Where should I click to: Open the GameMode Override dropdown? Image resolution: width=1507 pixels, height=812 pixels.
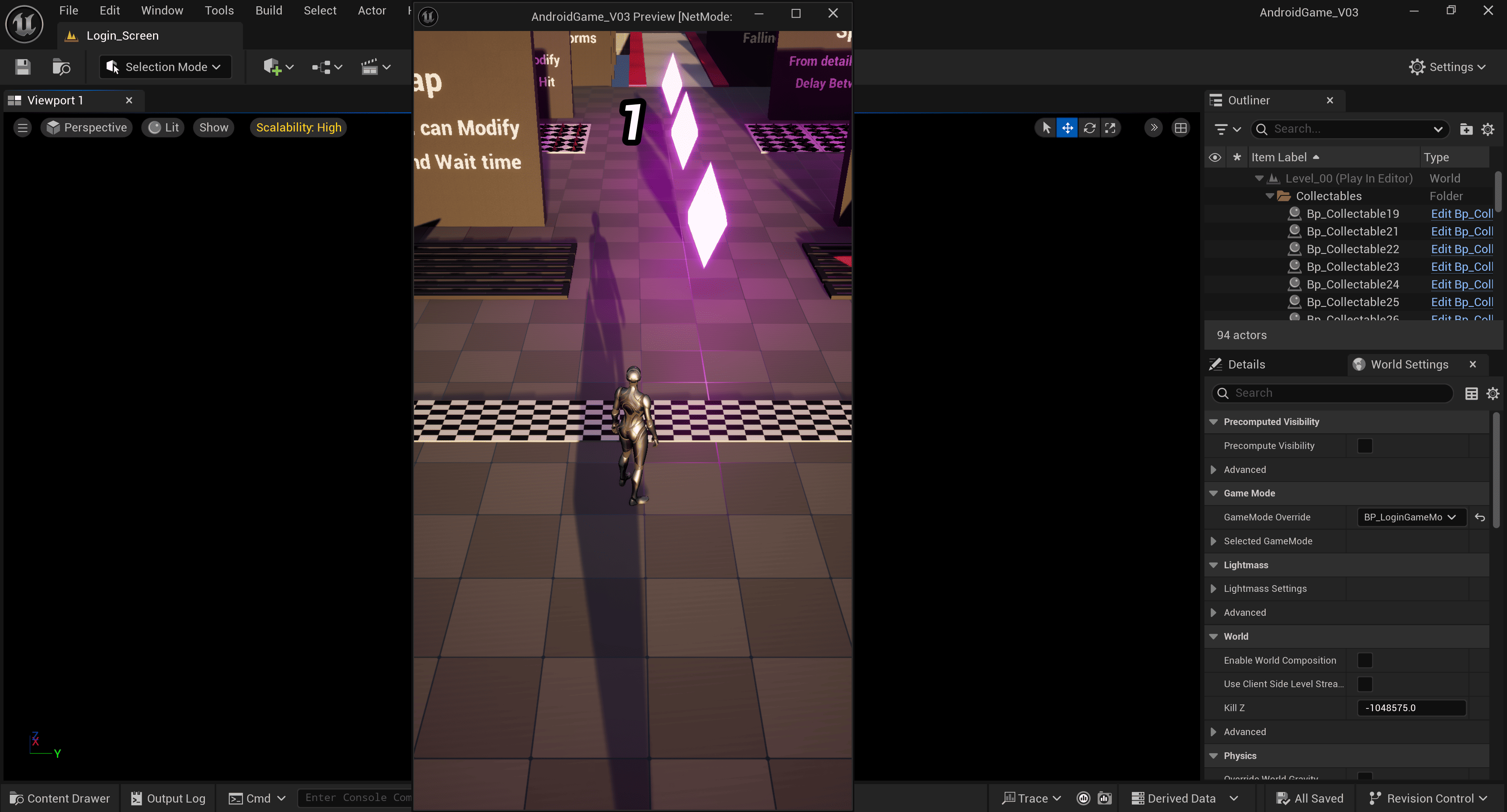(1410, 517)
